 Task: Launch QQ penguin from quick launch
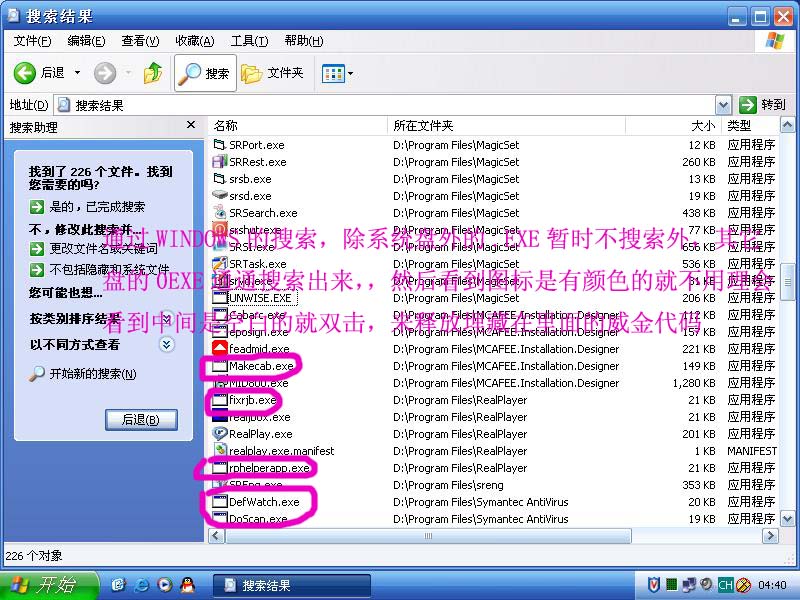point(188,585)
